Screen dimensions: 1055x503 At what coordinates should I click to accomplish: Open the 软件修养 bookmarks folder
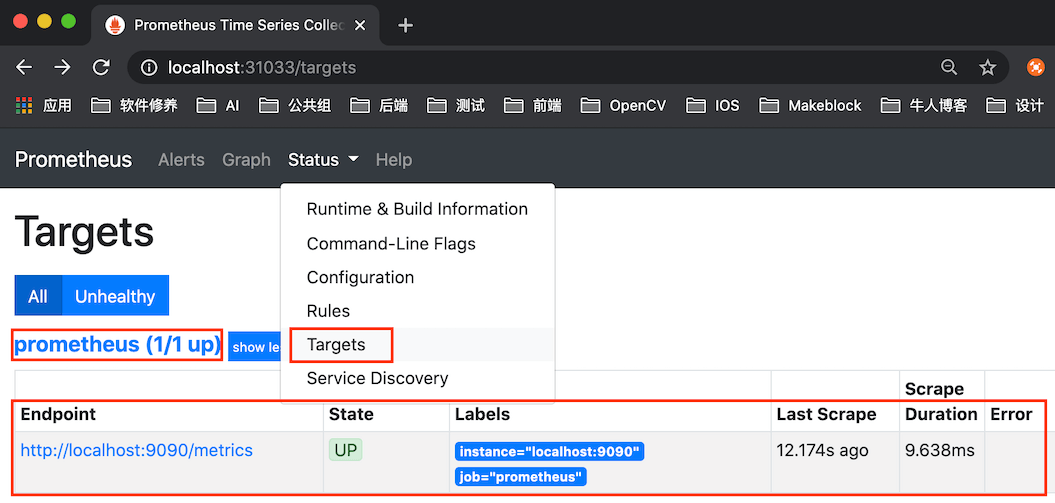pyautogui.click(x=134, y=106)
